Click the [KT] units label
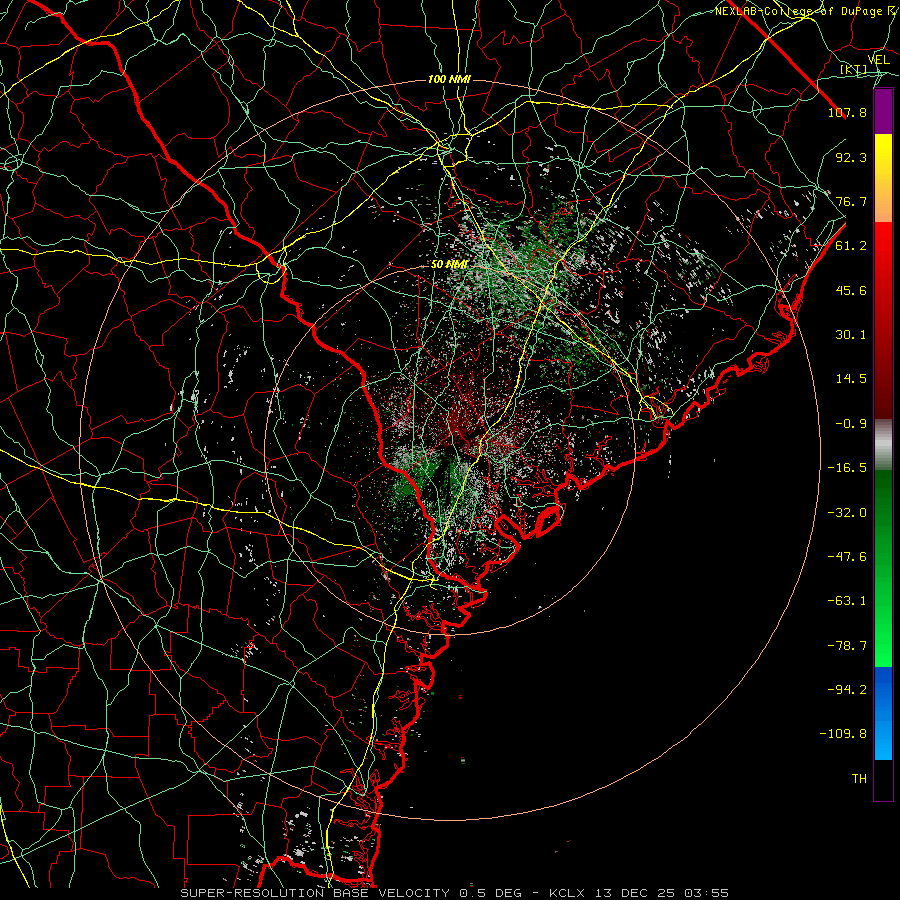 click(854, 69)
